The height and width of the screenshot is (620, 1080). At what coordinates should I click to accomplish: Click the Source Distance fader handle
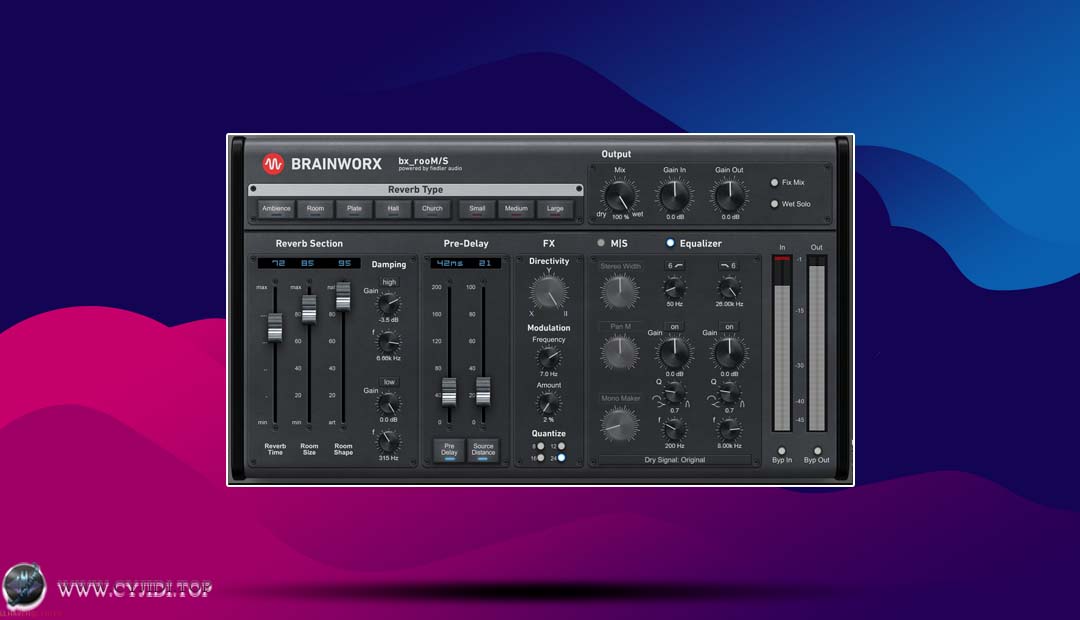(484, 391)
